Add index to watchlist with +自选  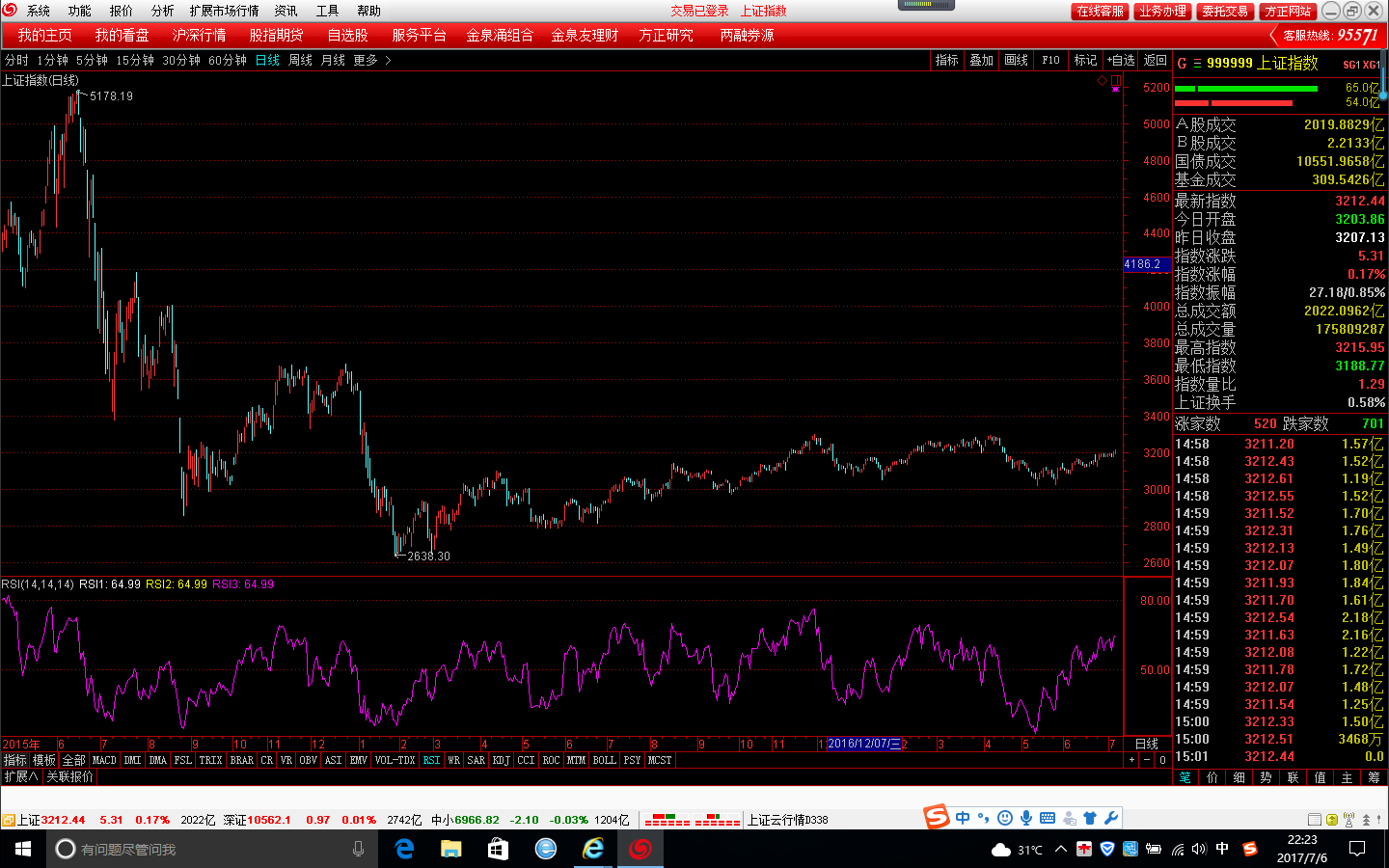[1121, 60]
